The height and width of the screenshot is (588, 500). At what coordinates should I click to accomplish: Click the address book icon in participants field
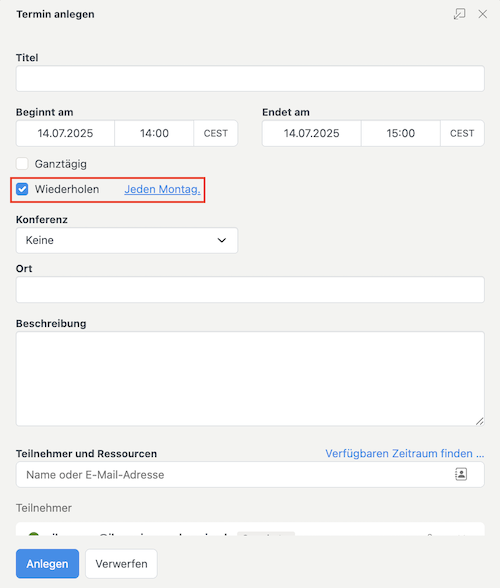pyautogui.click(x=461, y=474)
